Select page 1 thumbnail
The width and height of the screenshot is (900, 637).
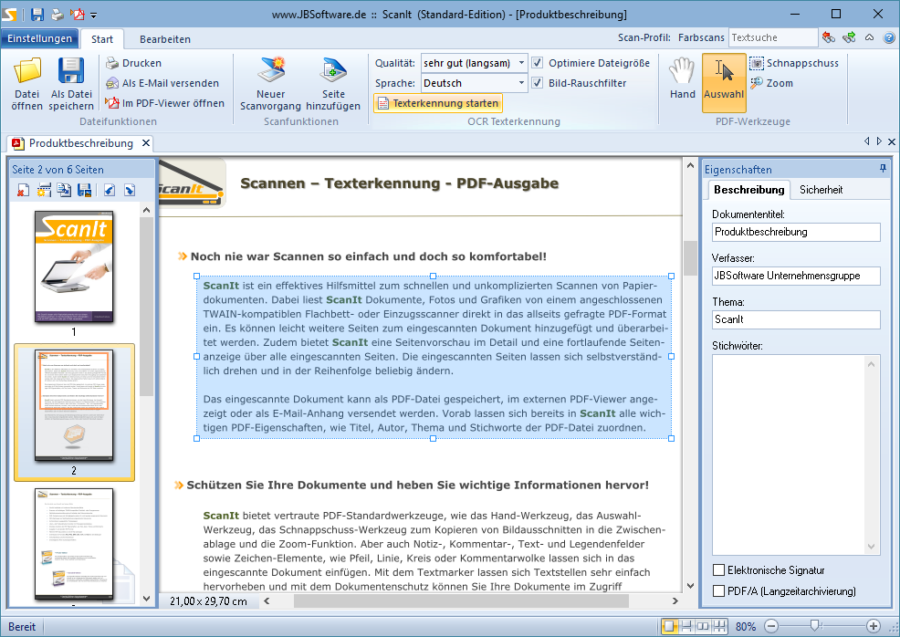point(74,267)
